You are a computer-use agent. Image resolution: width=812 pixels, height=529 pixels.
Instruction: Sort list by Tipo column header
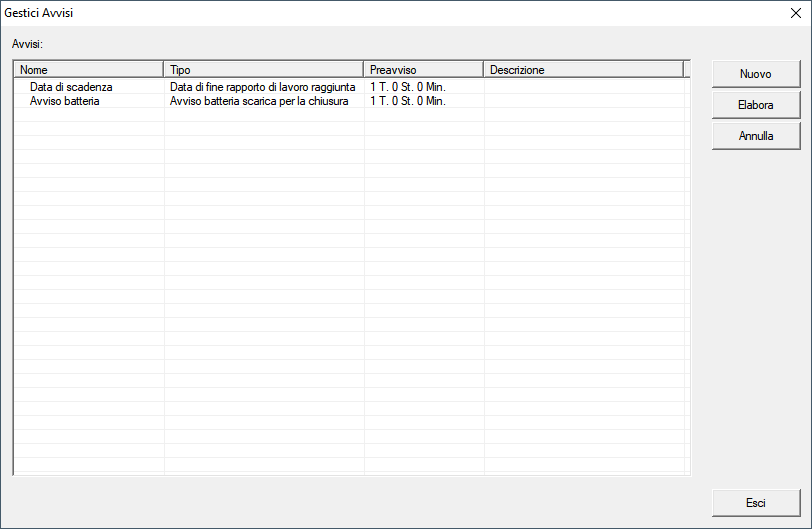(263, 70)
